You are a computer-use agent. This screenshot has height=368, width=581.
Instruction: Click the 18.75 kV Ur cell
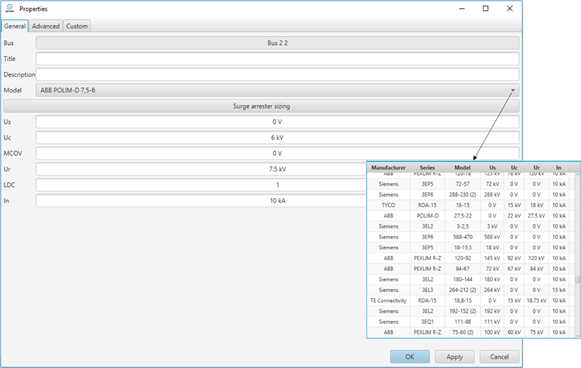[x=536, y=301]
